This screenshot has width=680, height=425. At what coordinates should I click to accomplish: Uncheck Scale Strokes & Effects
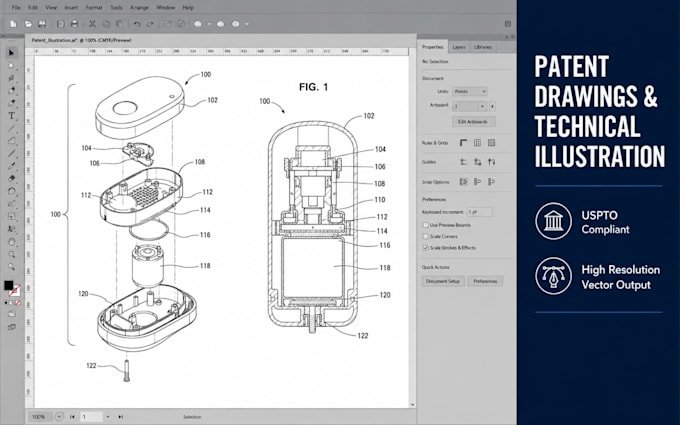coord(425,248)
